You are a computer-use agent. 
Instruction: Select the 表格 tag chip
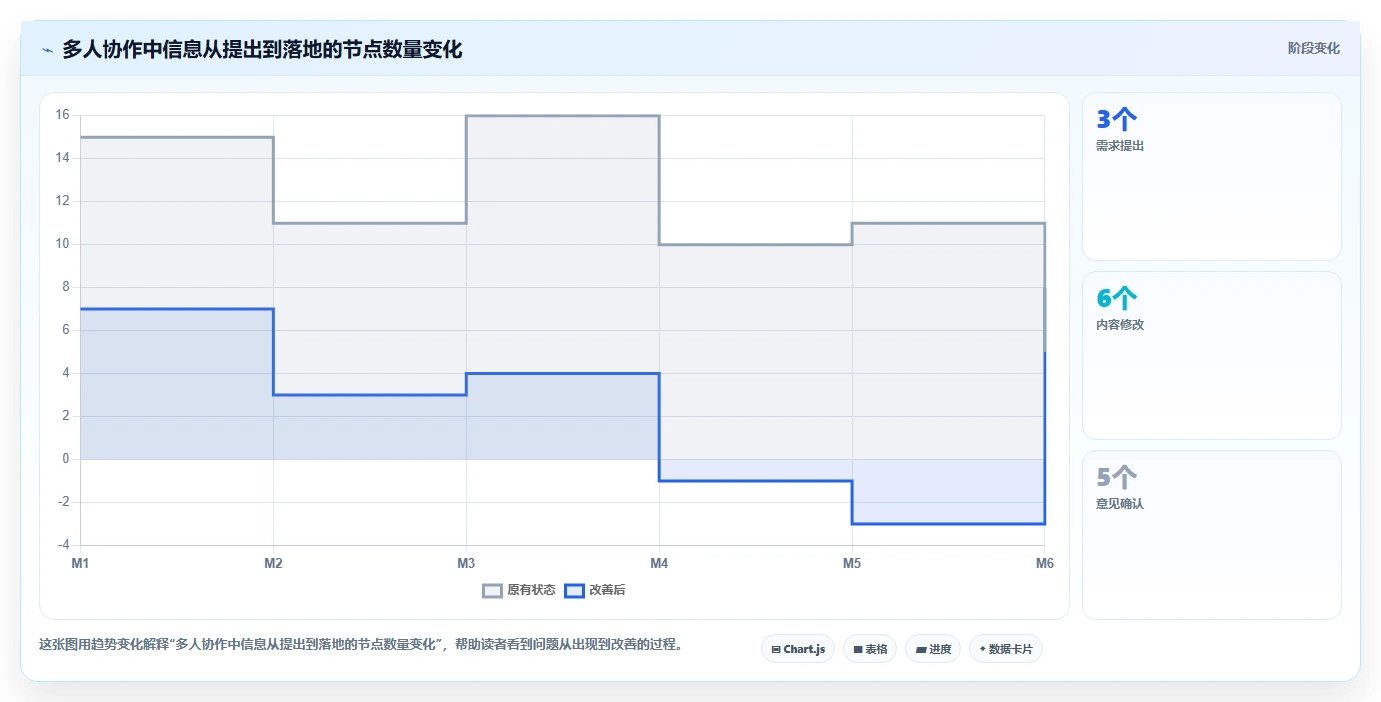coord(870,649)
